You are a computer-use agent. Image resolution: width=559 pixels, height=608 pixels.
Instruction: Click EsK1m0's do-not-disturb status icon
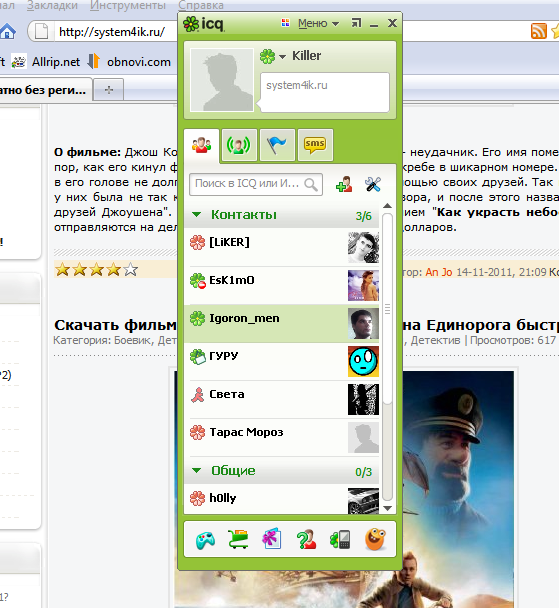[x=197, y=280]
